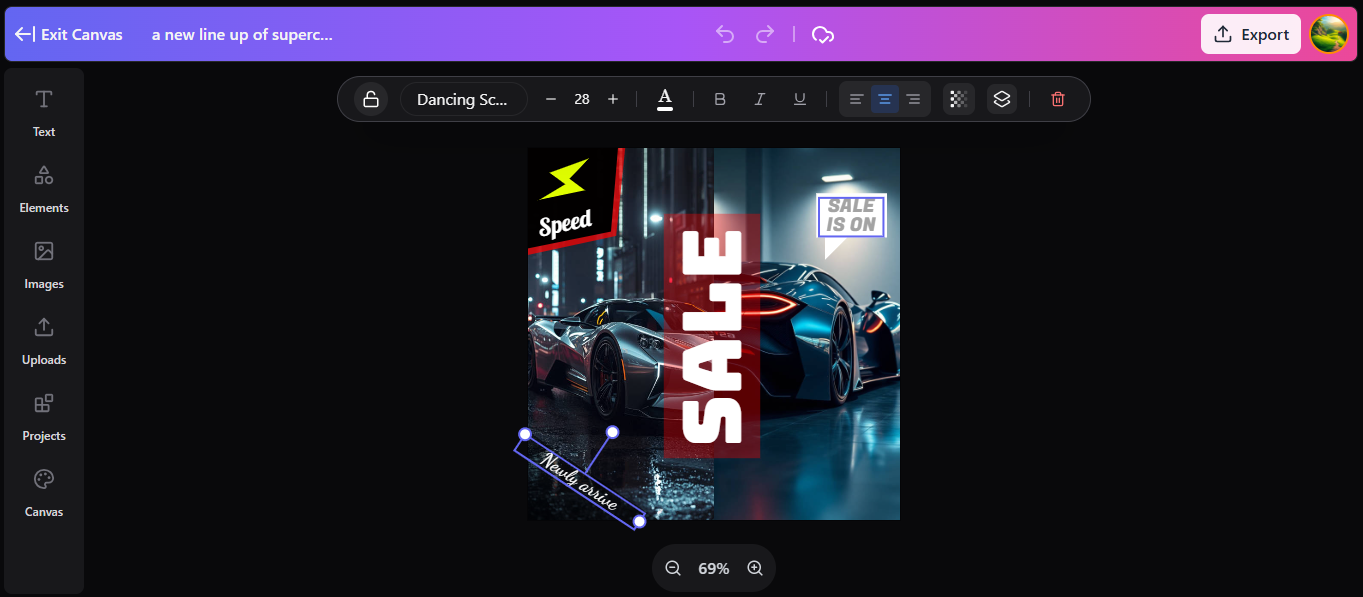Click the bottom-right resize handle of selected text
The width and height of the screenshot is (1363, 597).
coord(640,521)
